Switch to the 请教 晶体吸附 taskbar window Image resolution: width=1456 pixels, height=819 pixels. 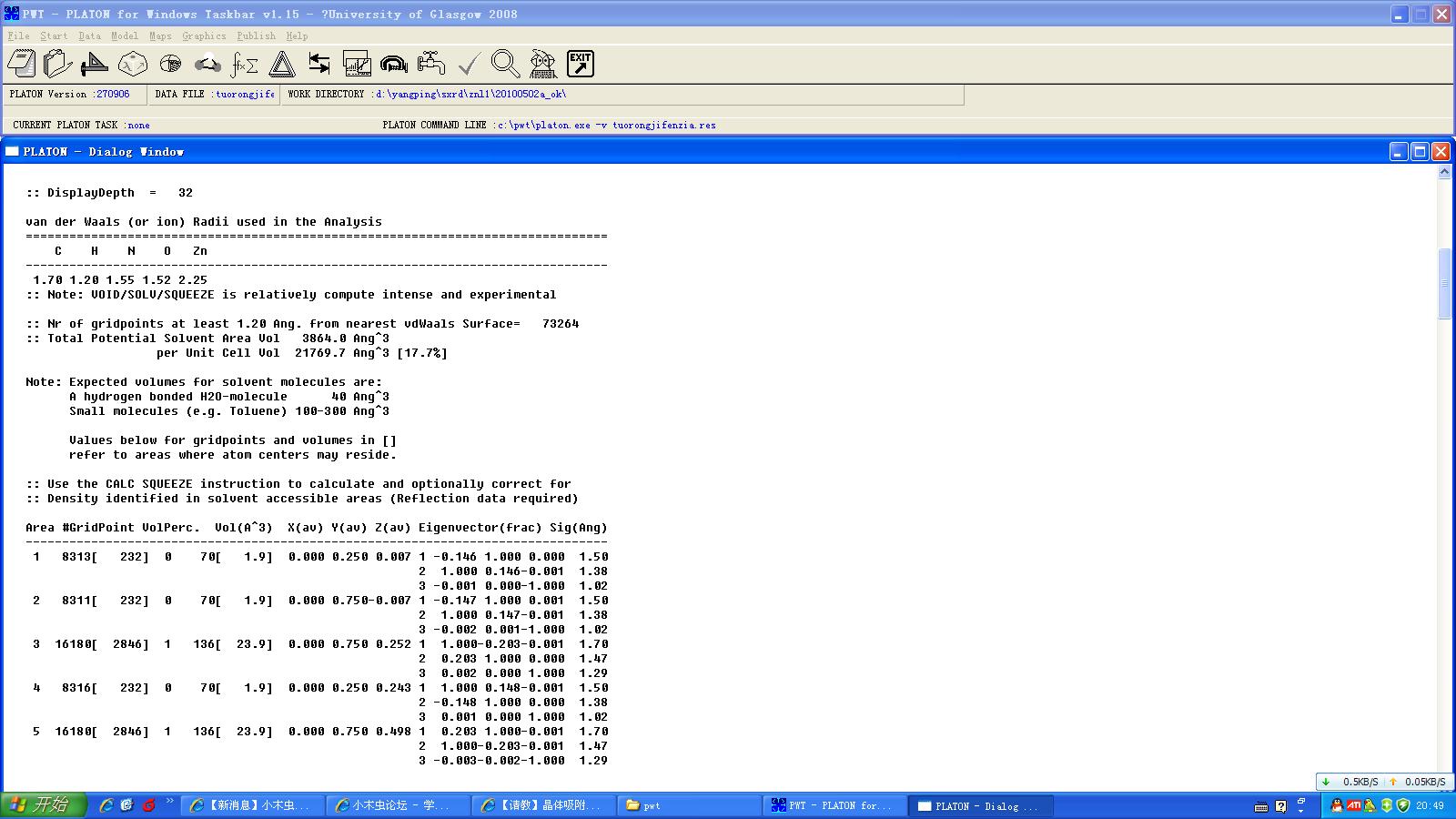tap(543, 805)
